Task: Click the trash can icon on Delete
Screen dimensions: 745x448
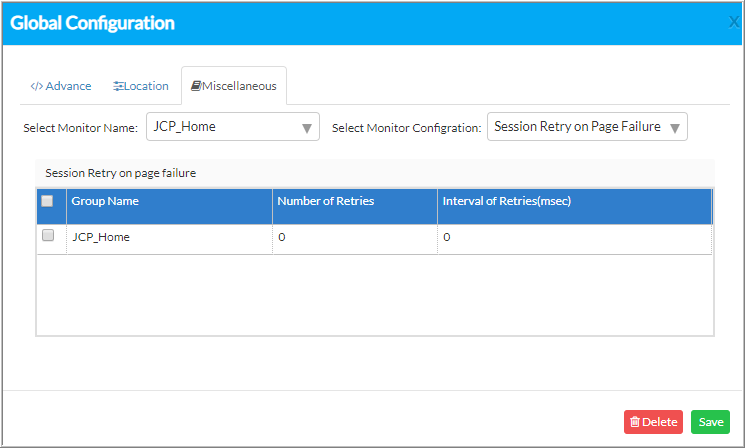Action: [x=635, y=422]
